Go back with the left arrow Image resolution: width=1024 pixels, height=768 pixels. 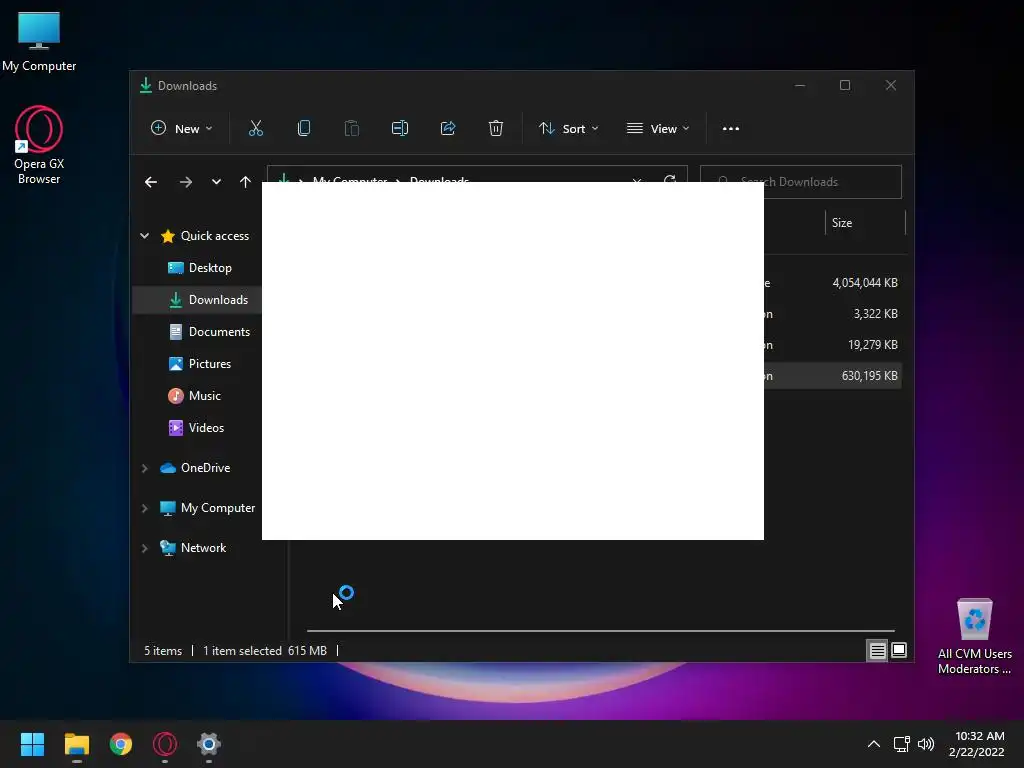pos(151,182)
